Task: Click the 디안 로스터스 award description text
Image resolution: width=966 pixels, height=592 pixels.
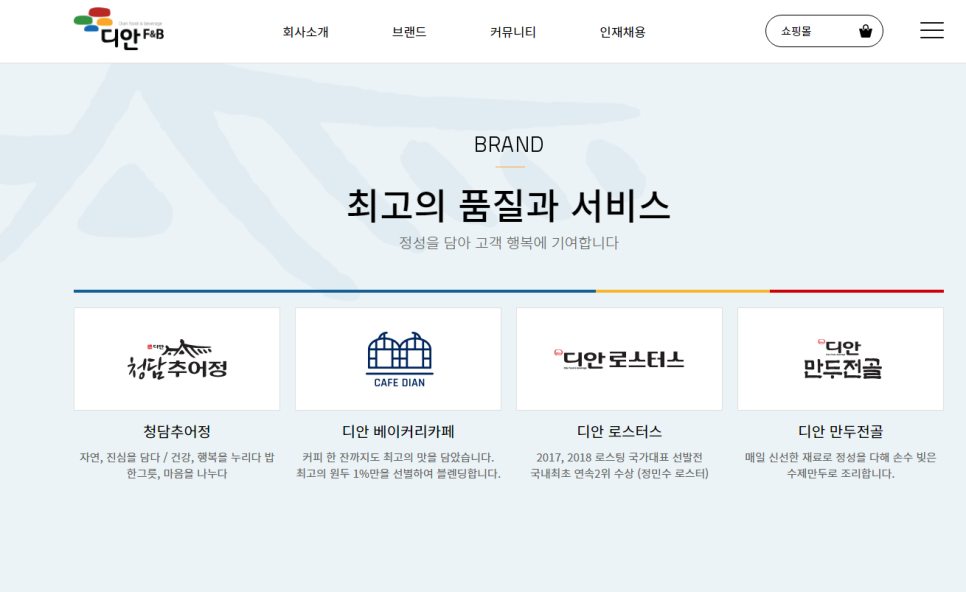Action: click(619, 465)
